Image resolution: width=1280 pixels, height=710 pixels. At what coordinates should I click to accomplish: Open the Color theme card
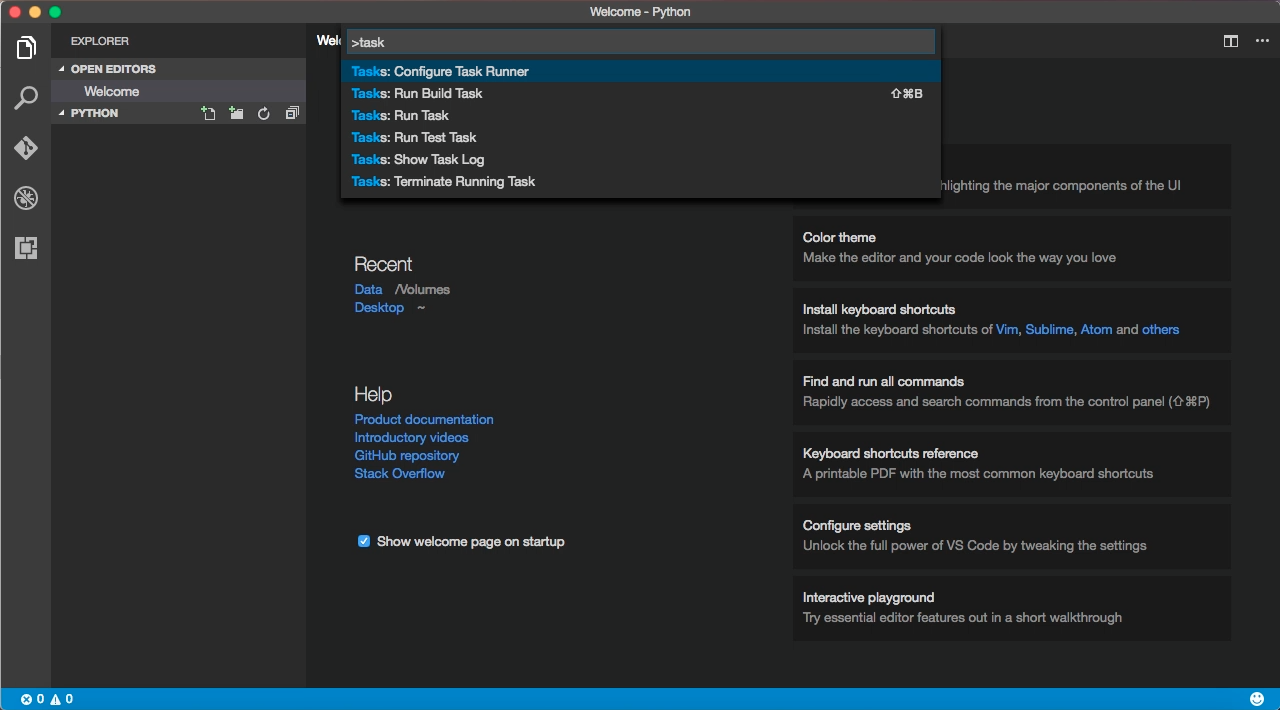[1012, 248]
